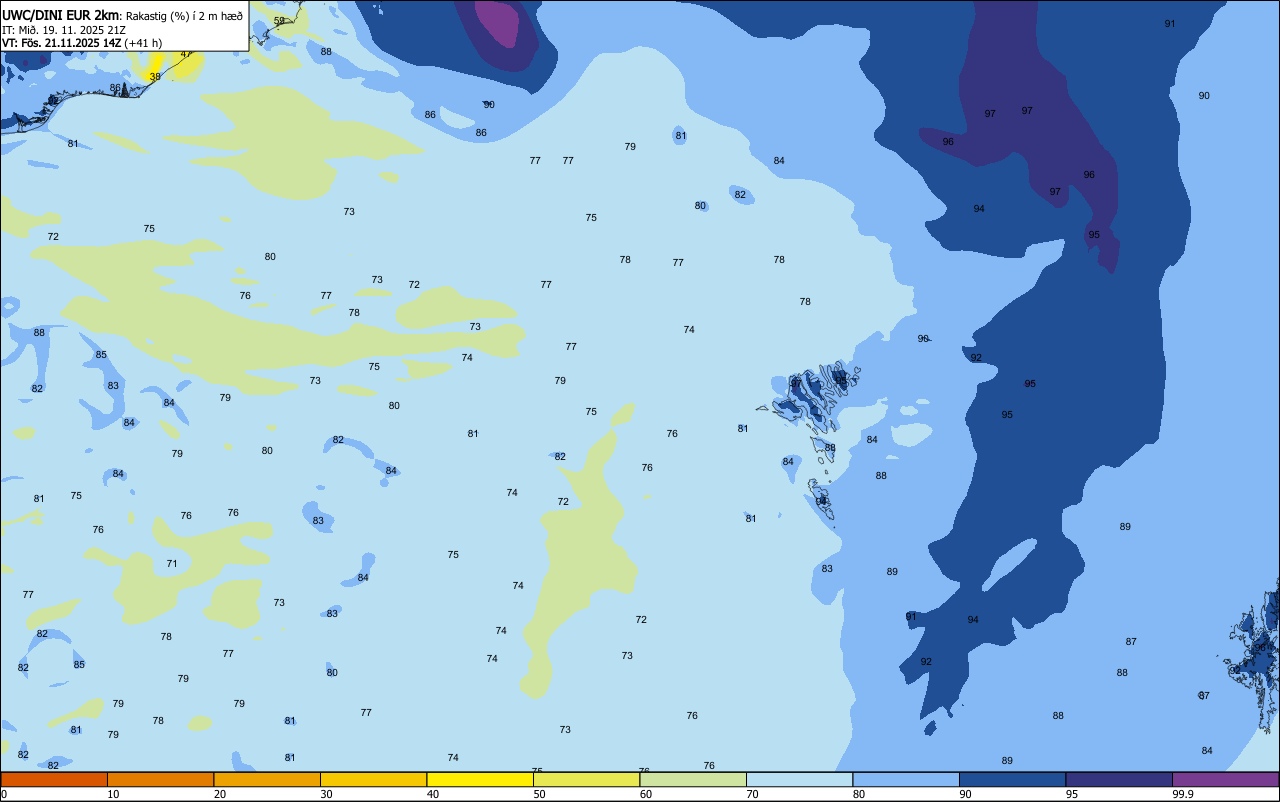Click the 60–70 pale green legend swatch
1280x802 pixels.
(693, 779)
